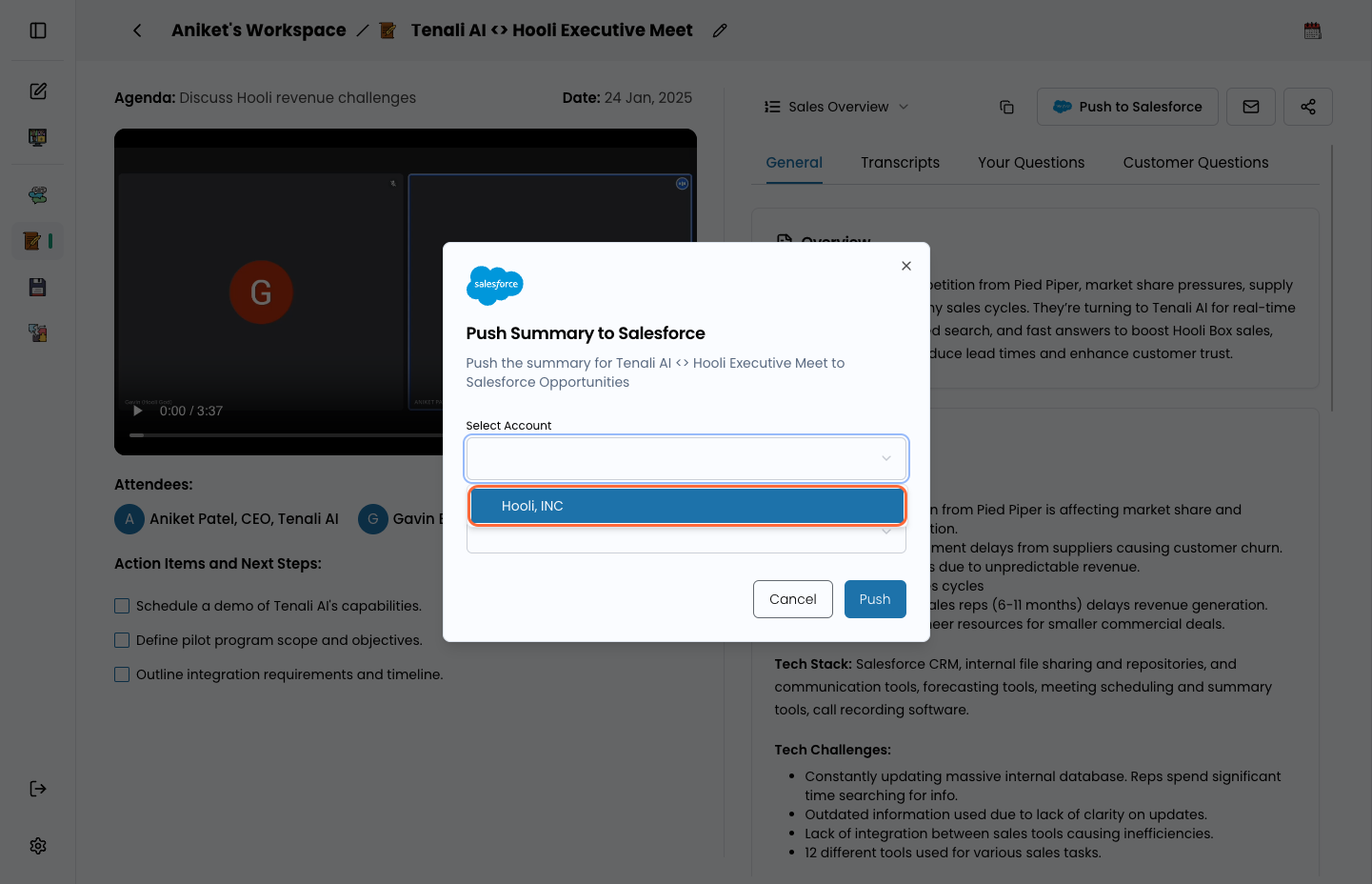
Task: Copy summary using the copy icon
Action: point(1006,107)
